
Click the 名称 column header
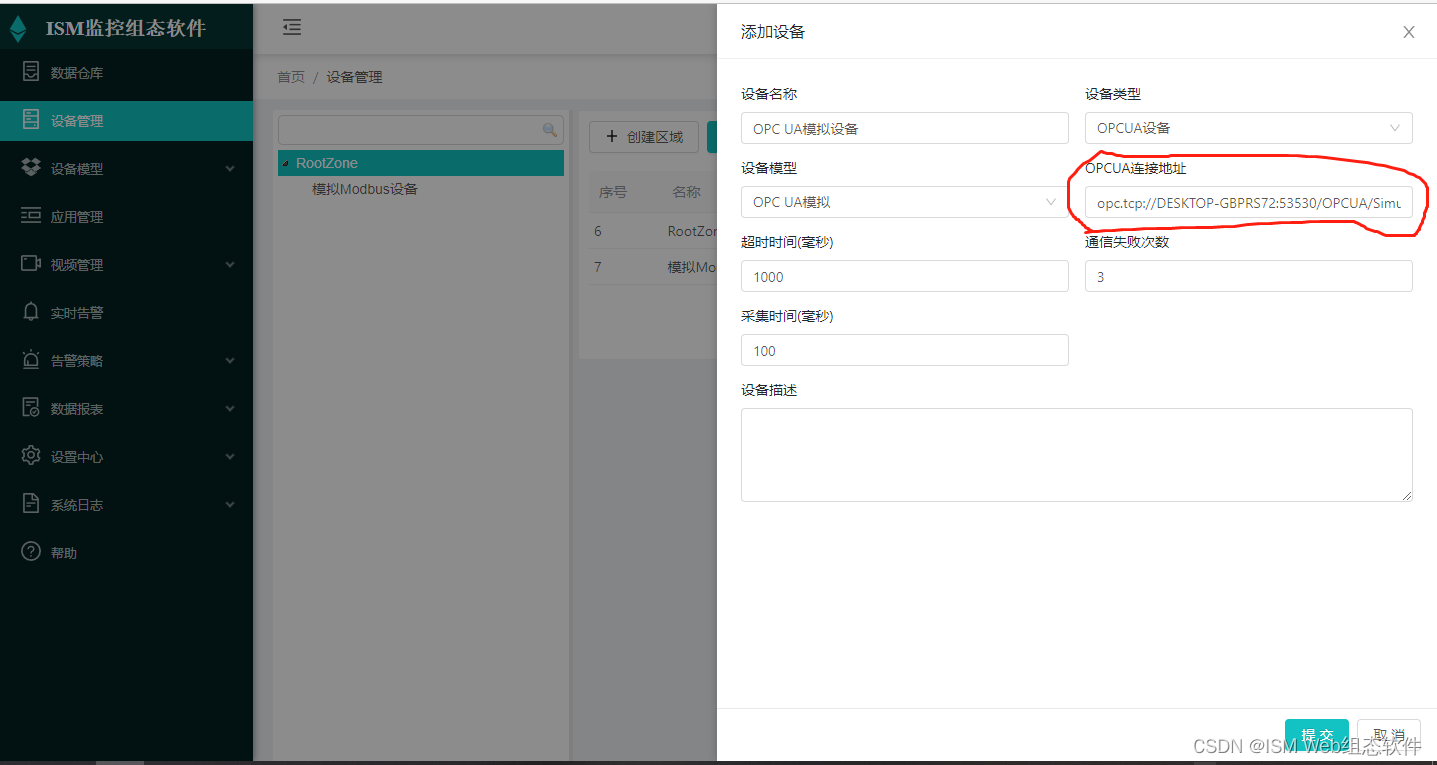point(686,192)
